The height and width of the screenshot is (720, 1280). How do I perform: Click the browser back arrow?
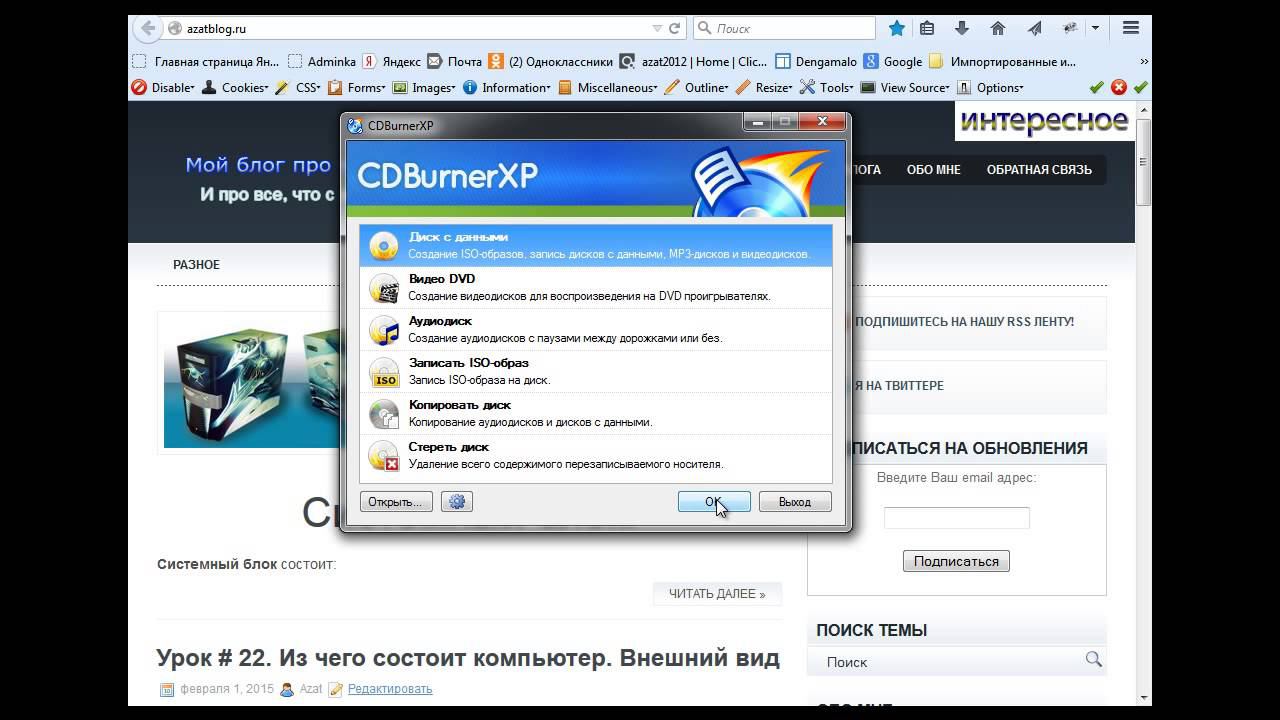[148, 28]
